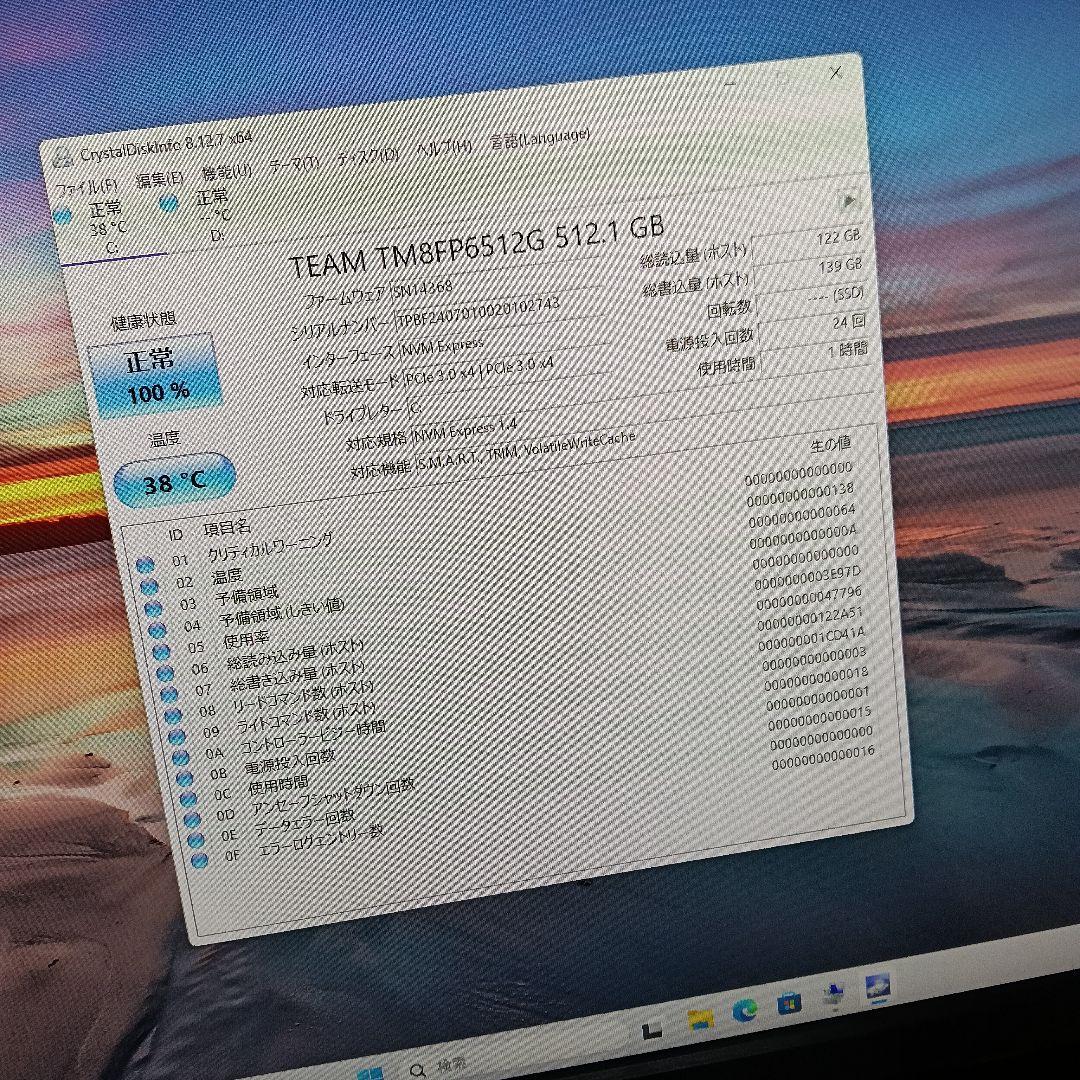Image resolution: width=1080 pixels, height=1080 pixels.
Task: Click status icon of row 07 総書き込み量
Action: (169, 694)
